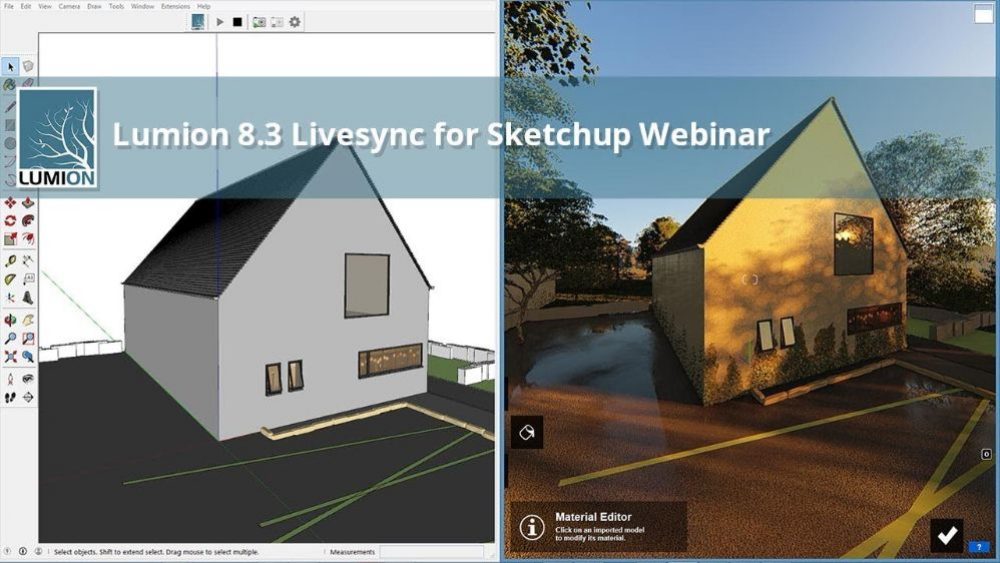This screenshot has width=1000, height=563.
Task: Confirm with the Lumion checkmark button
Action: pos(947,535)
